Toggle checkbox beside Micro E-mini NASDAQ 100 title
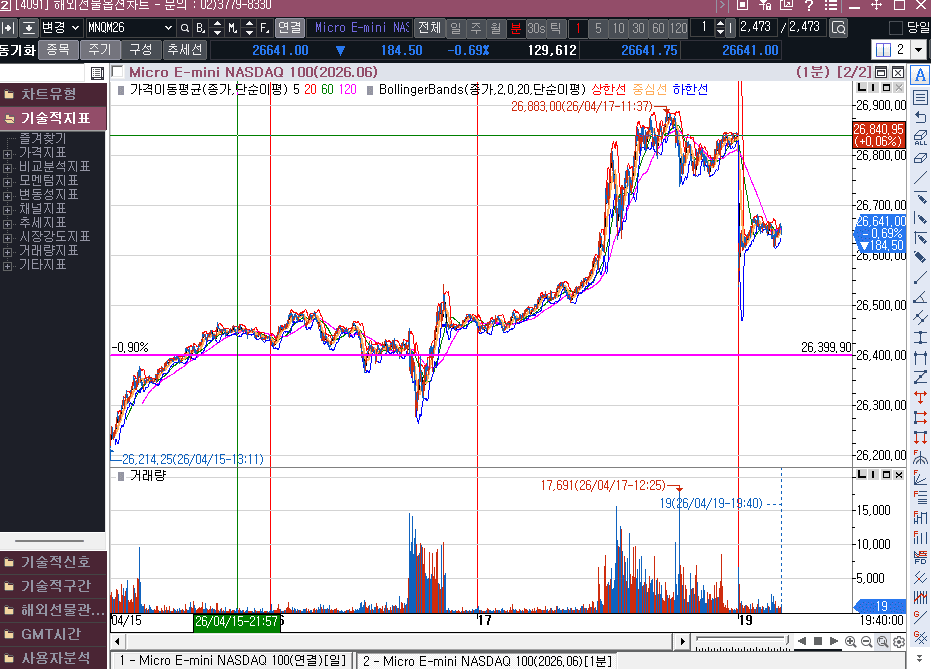 coord(118,72)
